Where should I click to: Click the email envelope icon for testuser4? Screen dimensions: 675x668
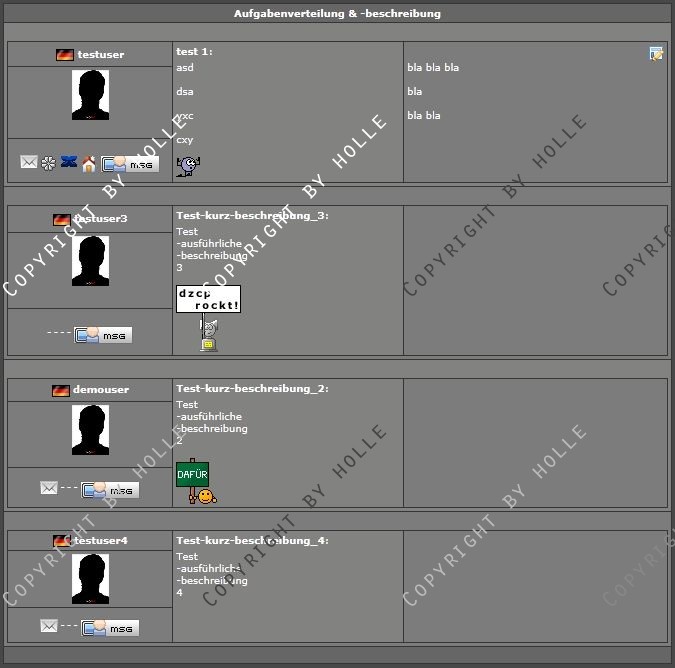[x=48, y=626]
